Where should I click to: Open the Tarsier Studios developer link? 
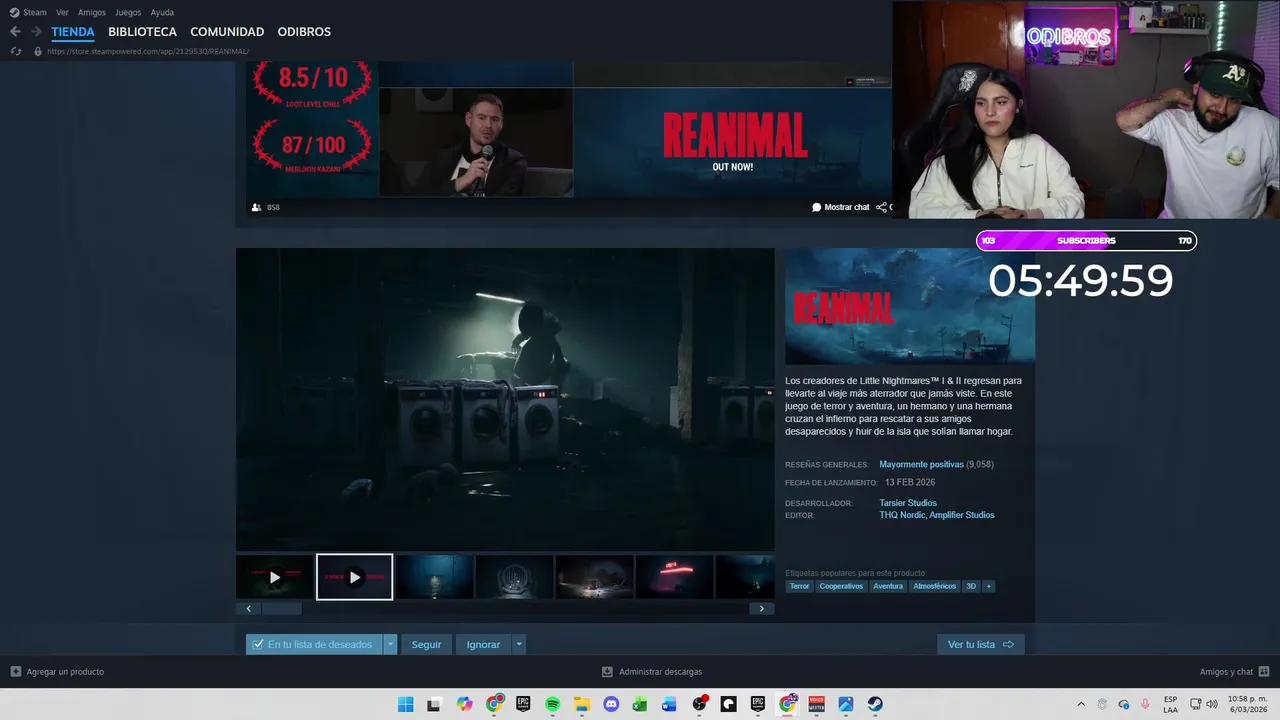[x=908, y=503]
